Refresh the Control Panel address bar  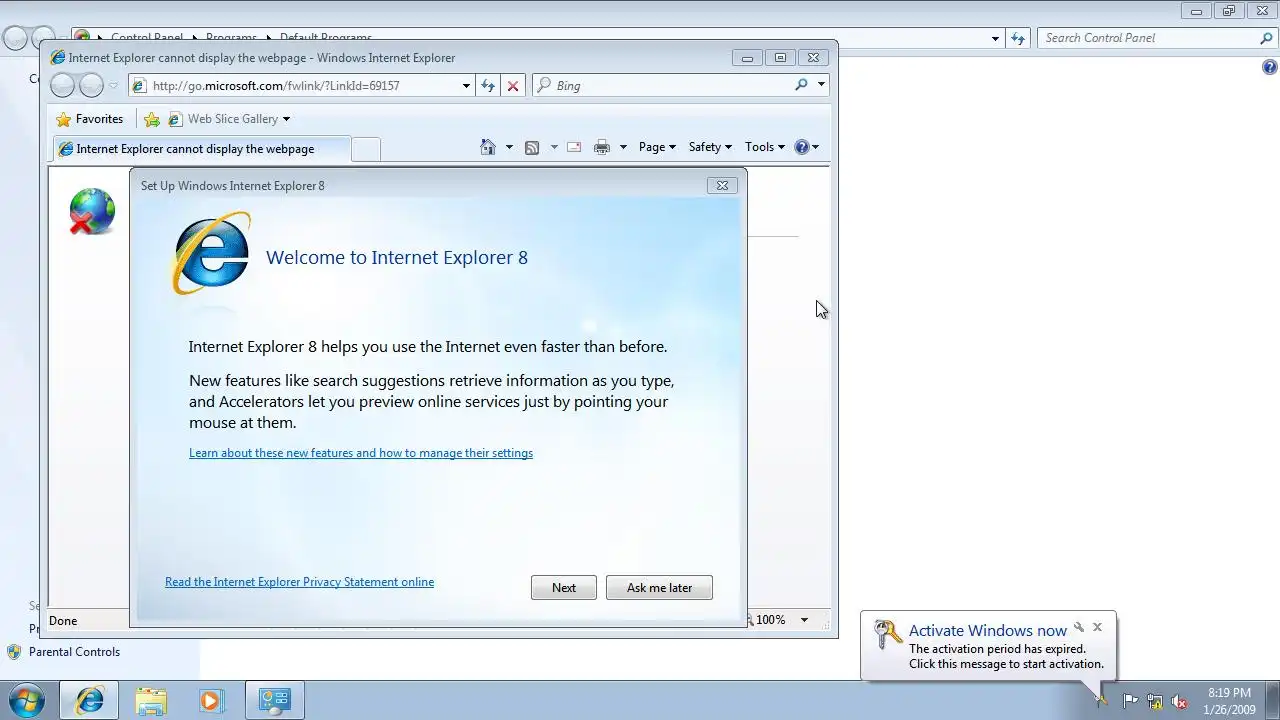tap(1018, 38)
